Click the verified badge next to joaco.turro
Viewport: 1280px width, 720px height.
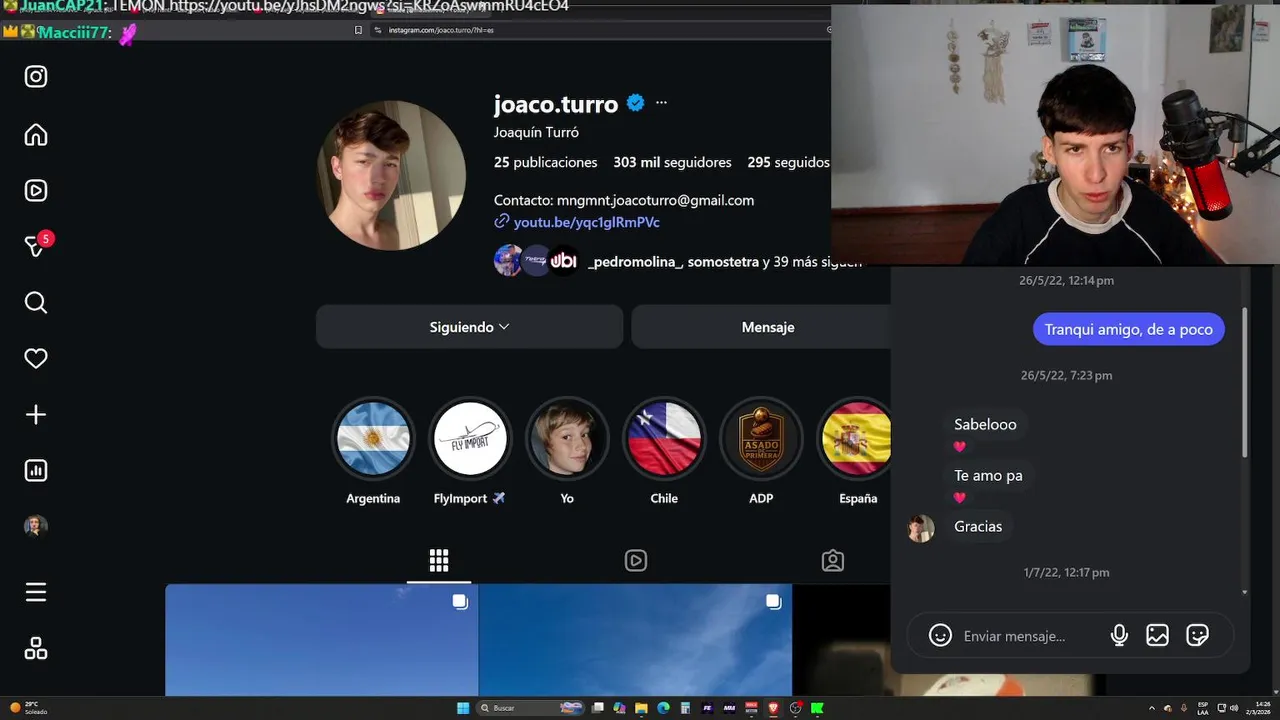[635, 103]
